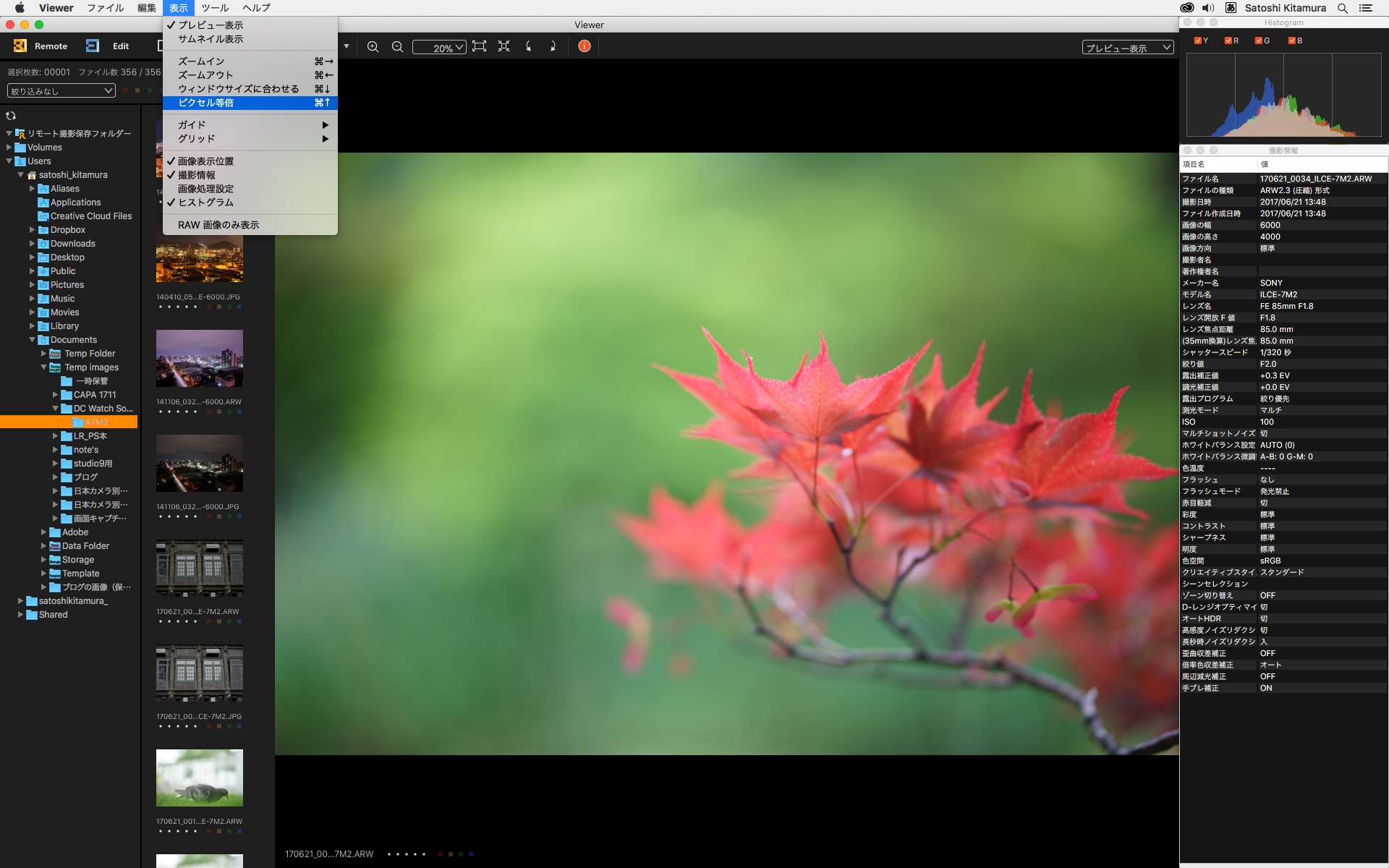Open the 20% zoom level dropdown
The height and width of the screenshot is (868, 1389).
click(x=439, y=47)
